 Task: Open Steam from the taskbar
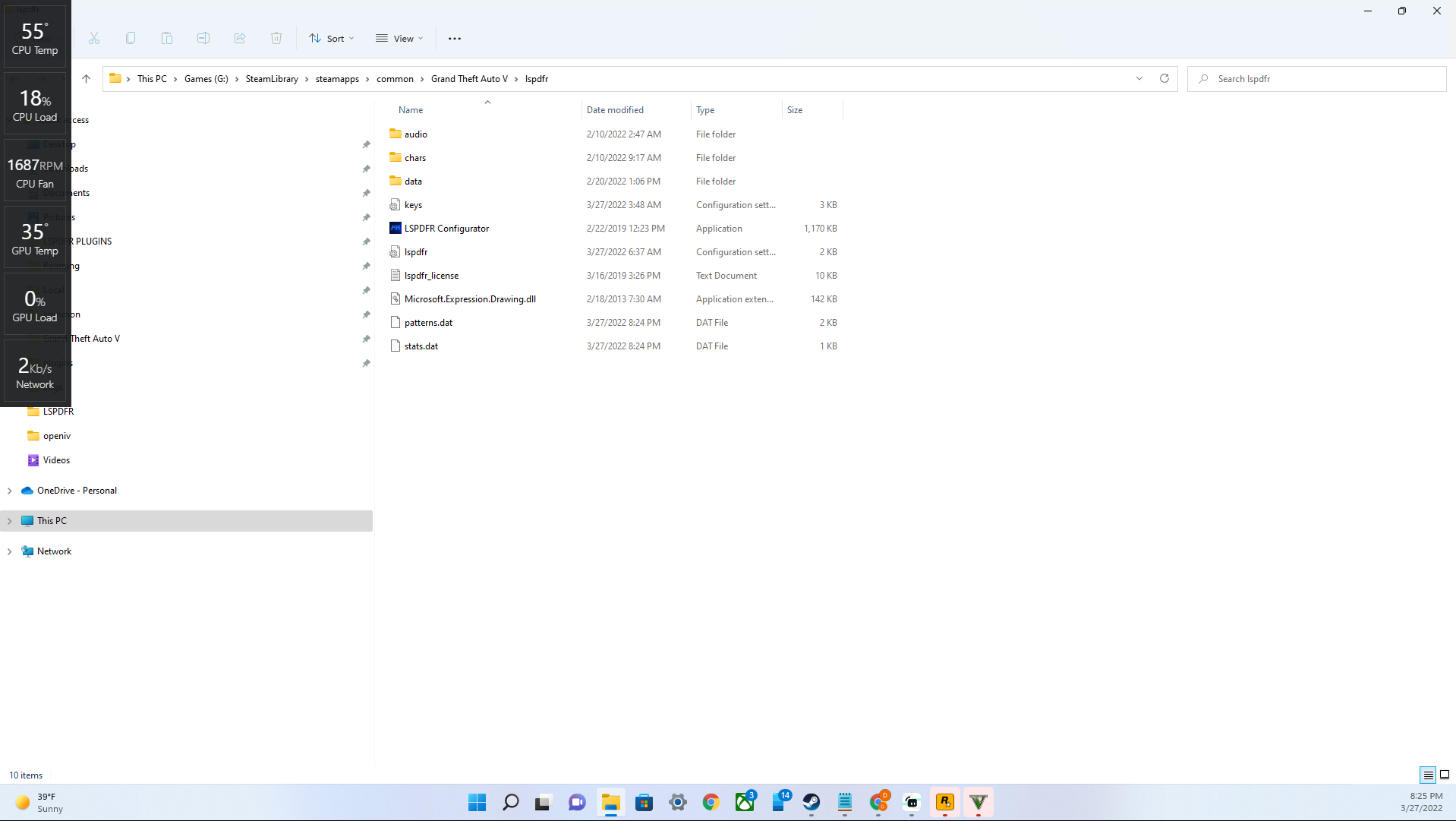click(812, 802)
